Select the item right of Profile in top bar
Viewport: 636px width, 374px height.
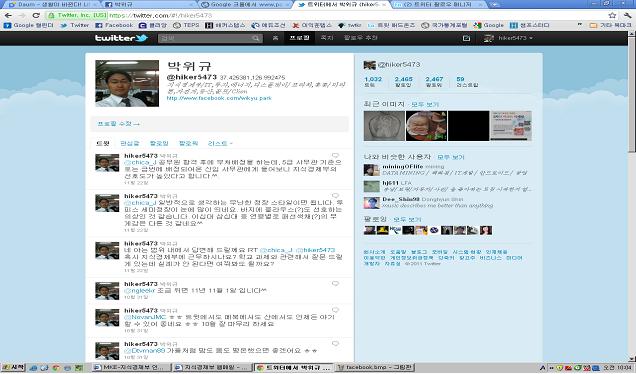(x=327, y=38)
